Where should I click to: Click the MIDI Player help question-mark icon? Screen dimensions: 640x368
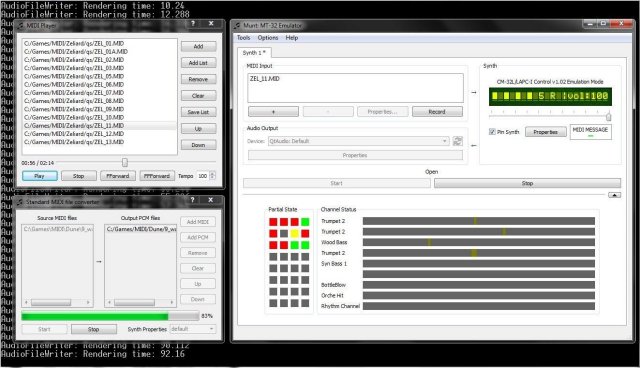coord(193,24)
